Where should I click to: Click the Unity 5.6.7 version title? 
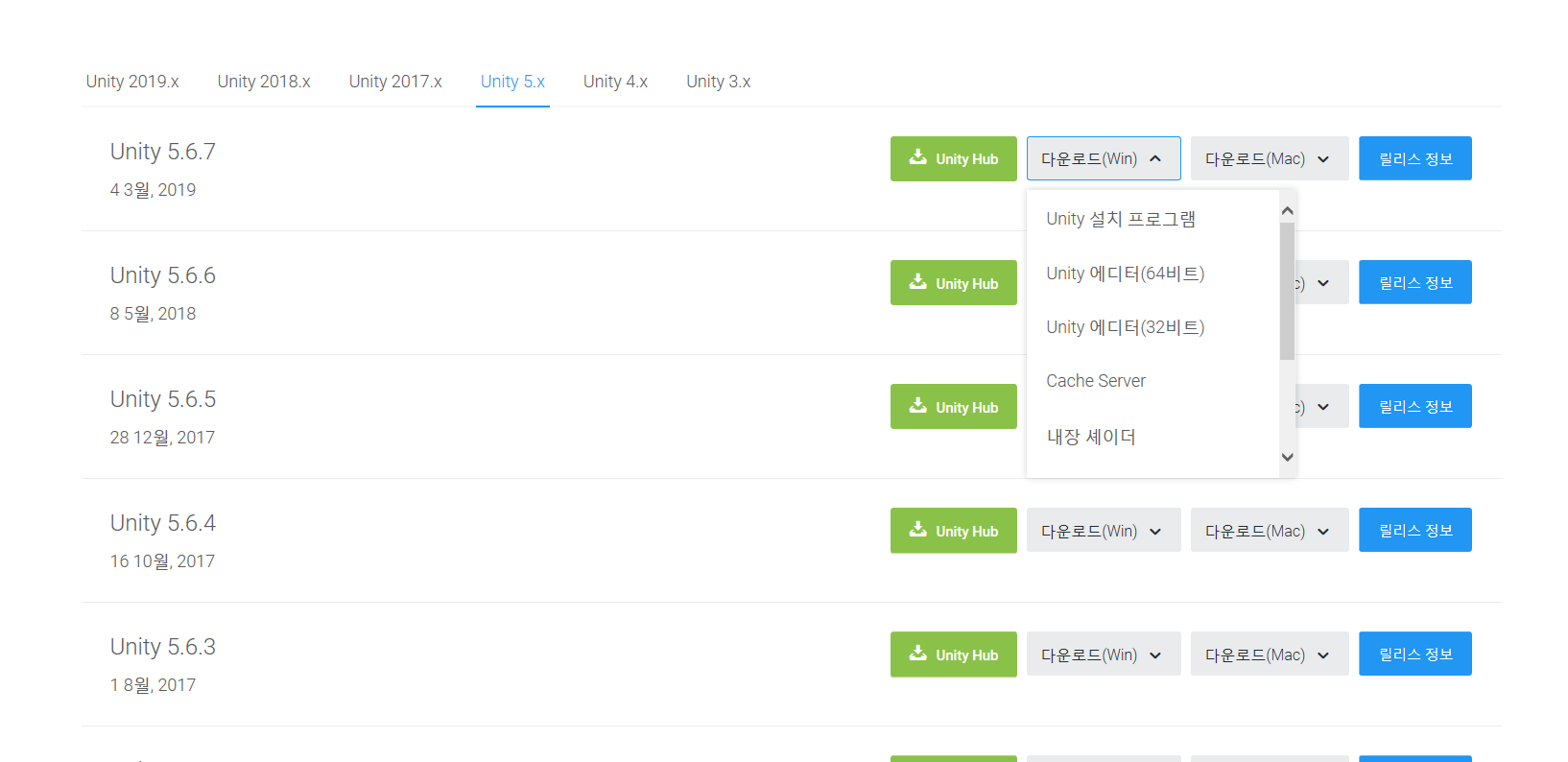click(x=163, y=152)
